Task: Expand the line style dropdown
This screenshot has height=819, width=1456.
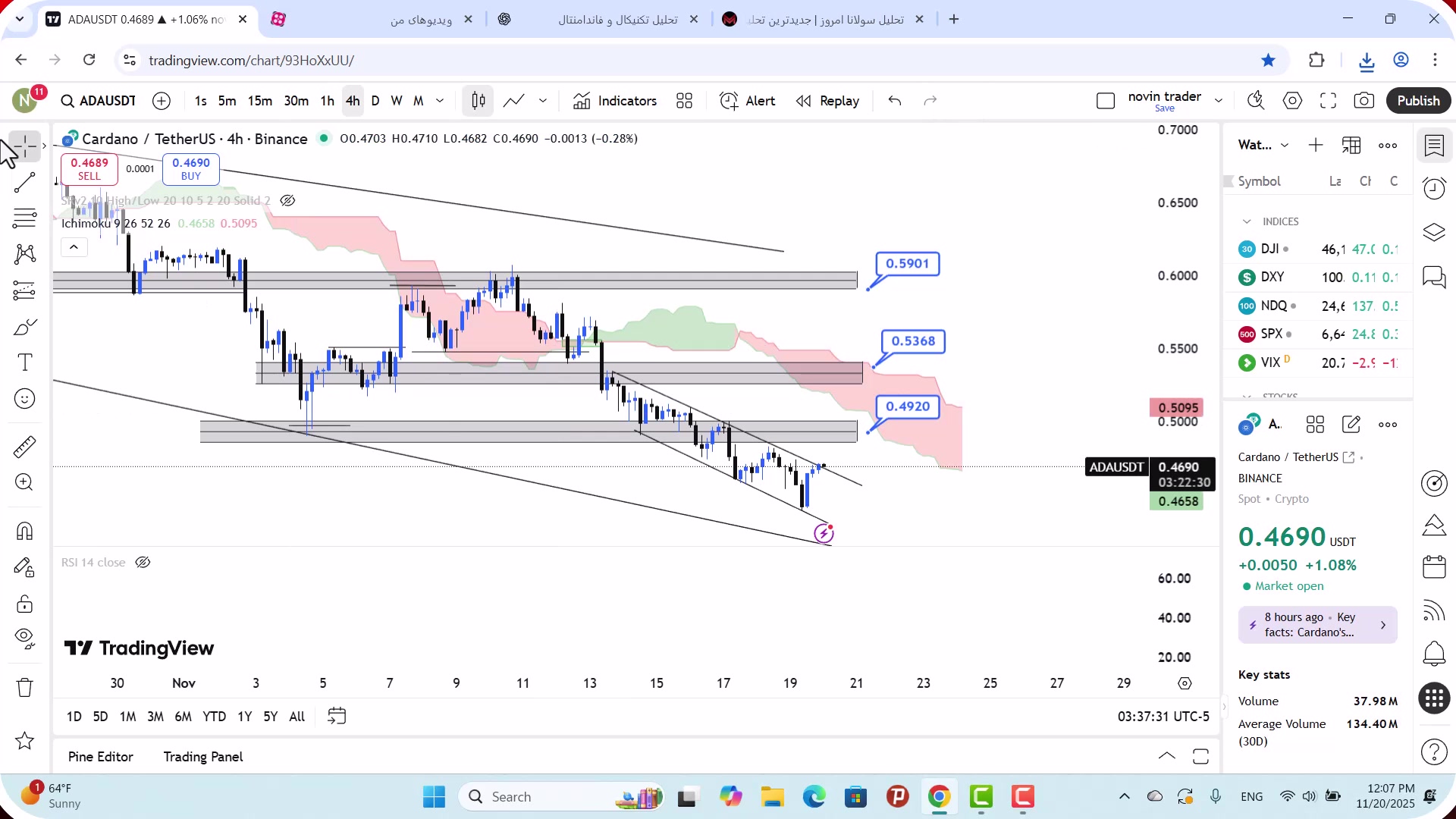Action: pyautogui.click(x=543, y=101)
